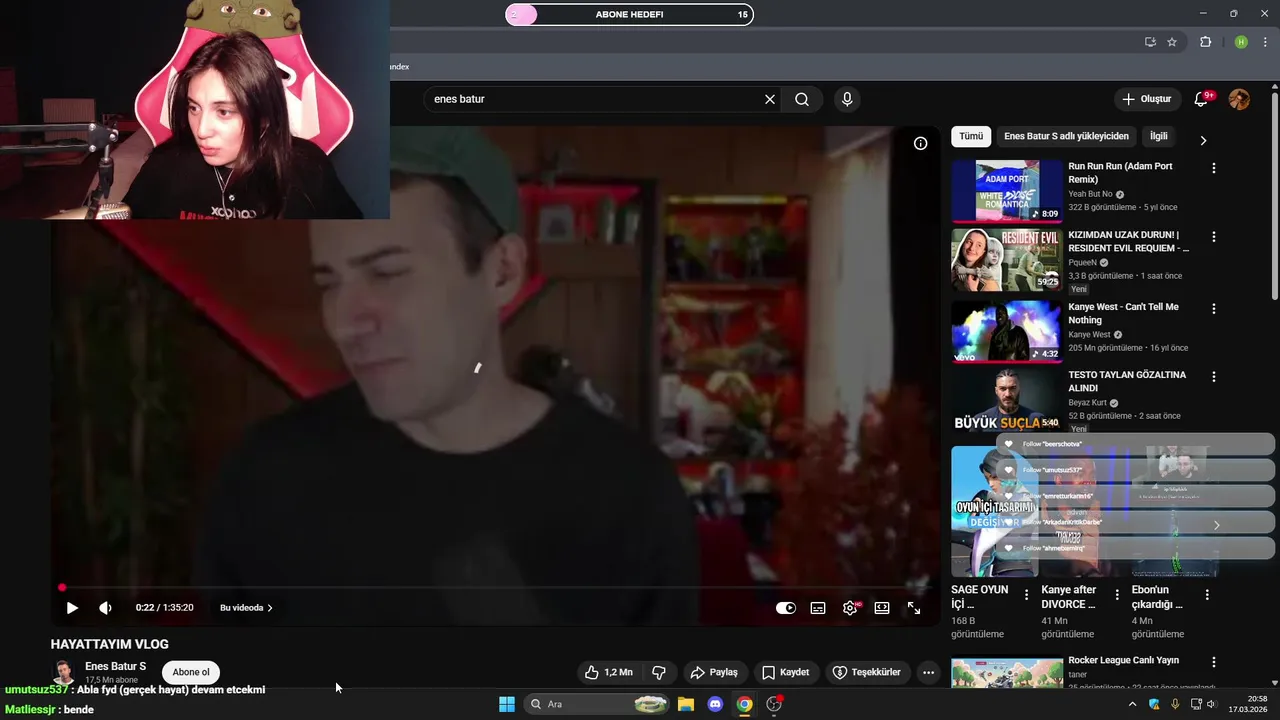This screenshot has width=1280, height=720.
Task: Open the tray network icon
Action: pos(1196,704)
